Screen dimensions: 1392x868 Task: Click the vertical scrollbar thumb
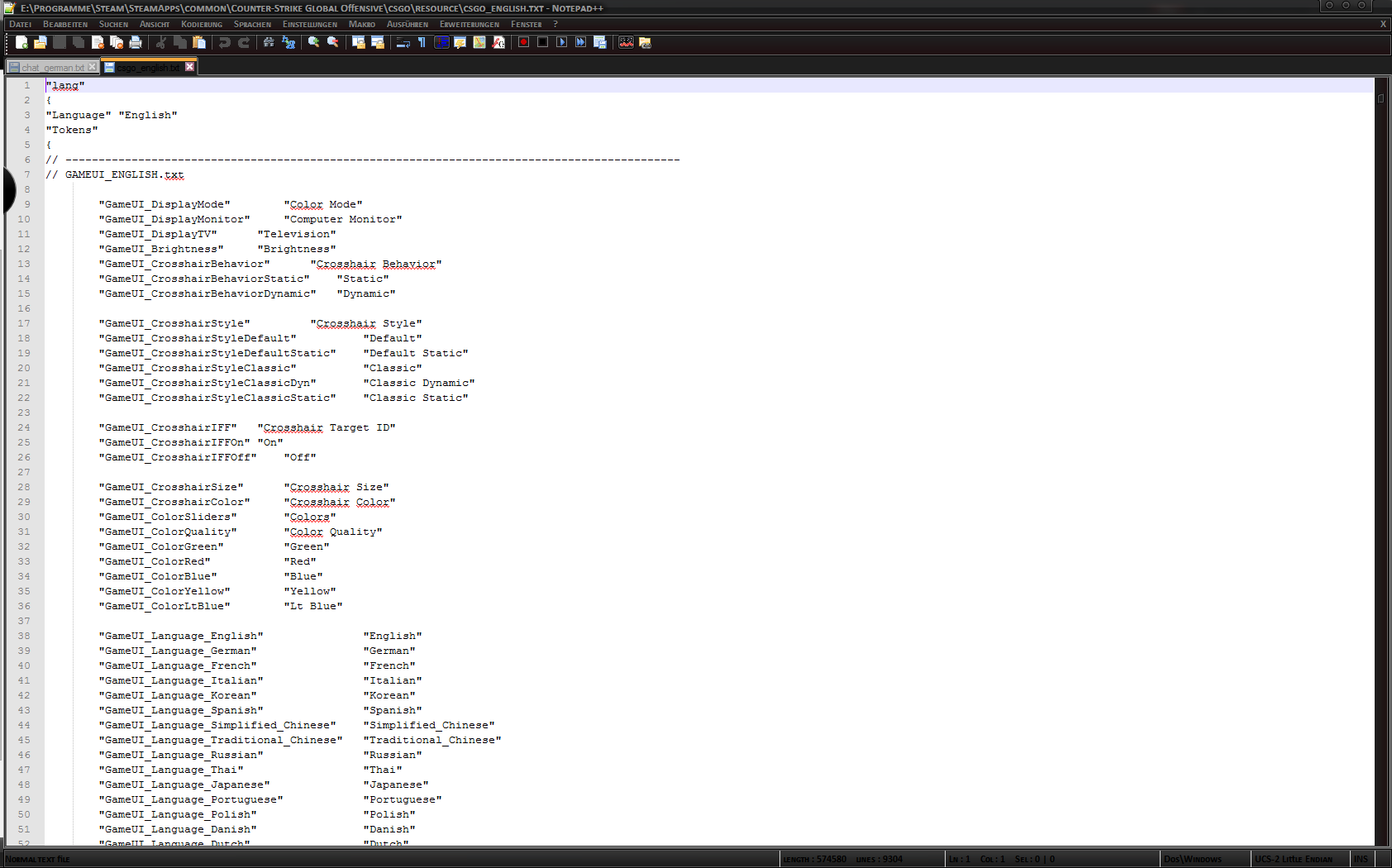click(x=1380, y=98)
